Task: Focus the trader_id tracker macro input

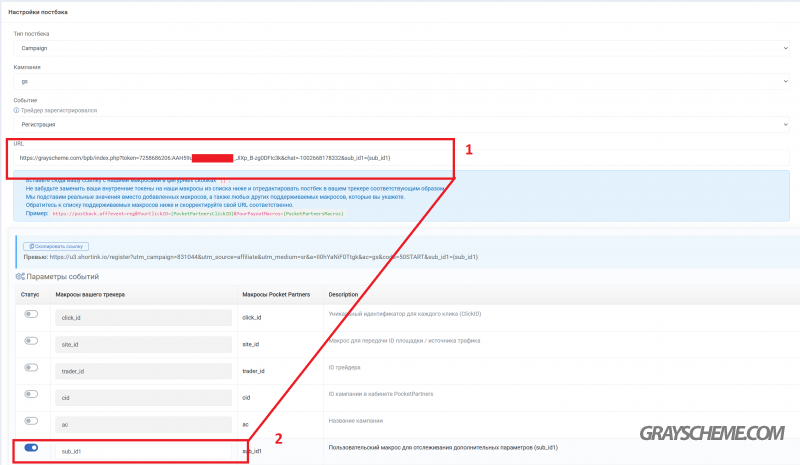Action: 140,371
